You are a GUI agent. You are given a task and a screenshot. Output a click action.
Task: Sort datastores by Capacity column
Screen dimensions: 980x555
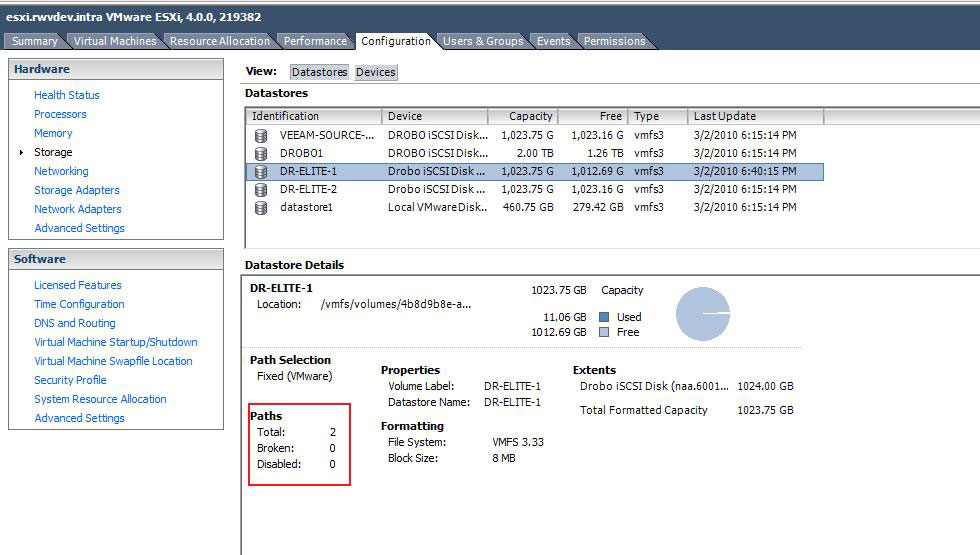(x=523, y=116)
